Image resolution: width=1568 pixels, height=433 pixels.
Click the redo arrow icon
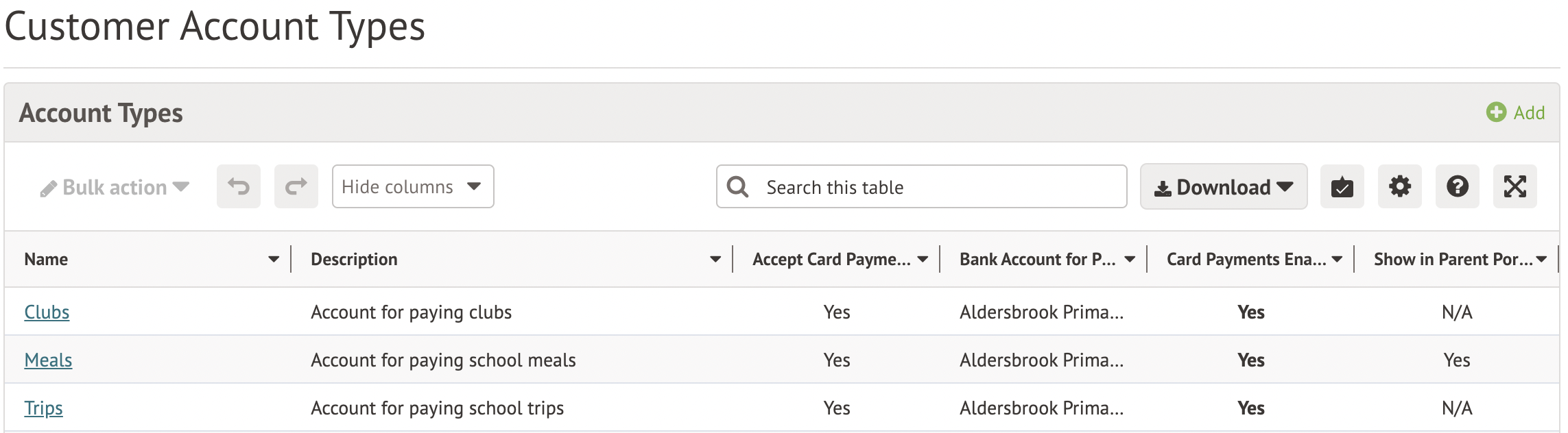point(296,186)
